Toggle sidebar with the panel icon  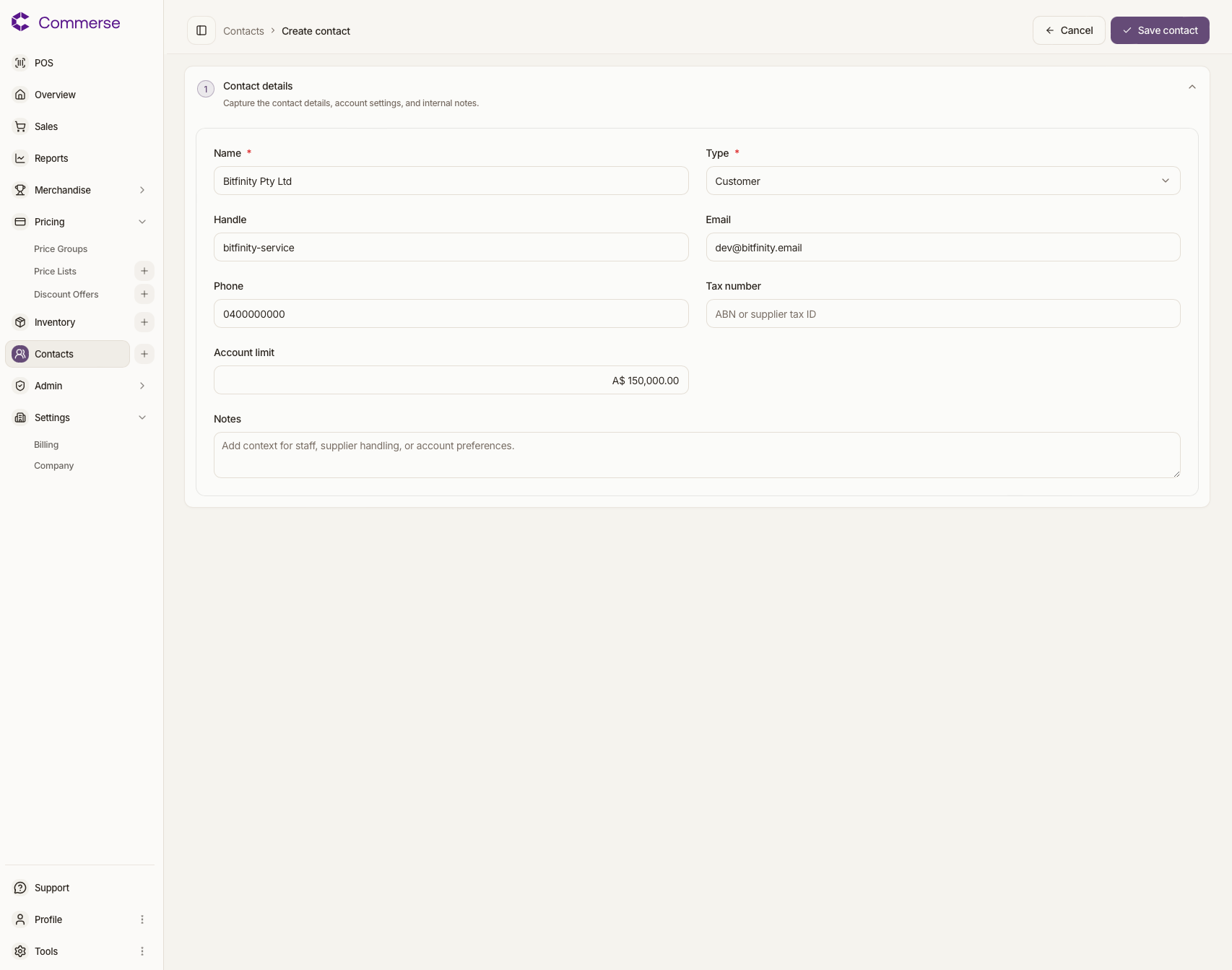click(x=201, y=30)
